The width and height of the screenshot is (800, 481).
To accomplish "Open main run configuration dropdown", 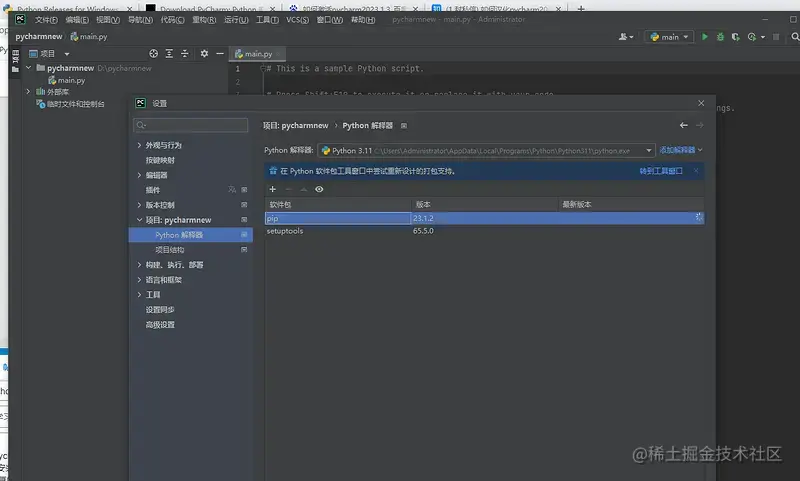I will coord(669,37).
